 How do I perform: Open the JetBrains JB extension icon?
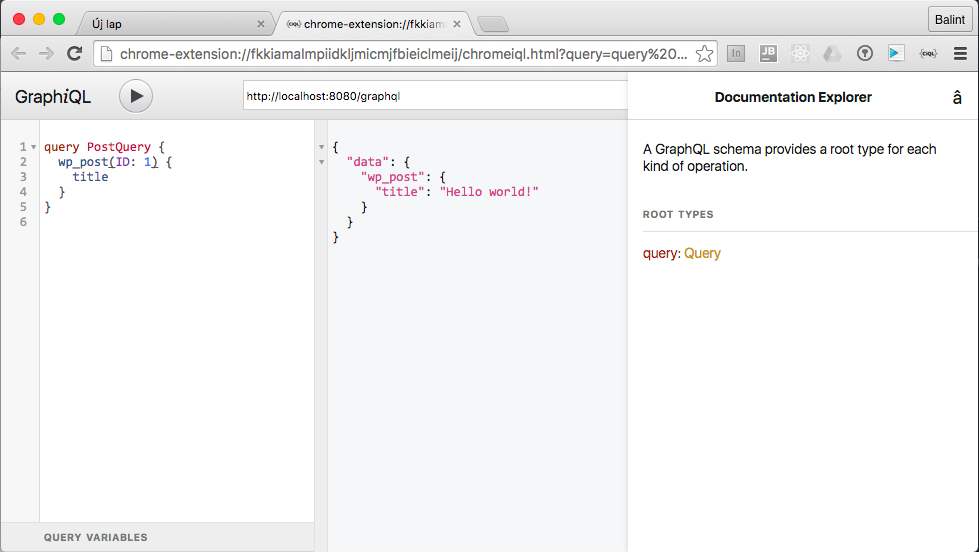pyautogui.click(x=768, y=54)
